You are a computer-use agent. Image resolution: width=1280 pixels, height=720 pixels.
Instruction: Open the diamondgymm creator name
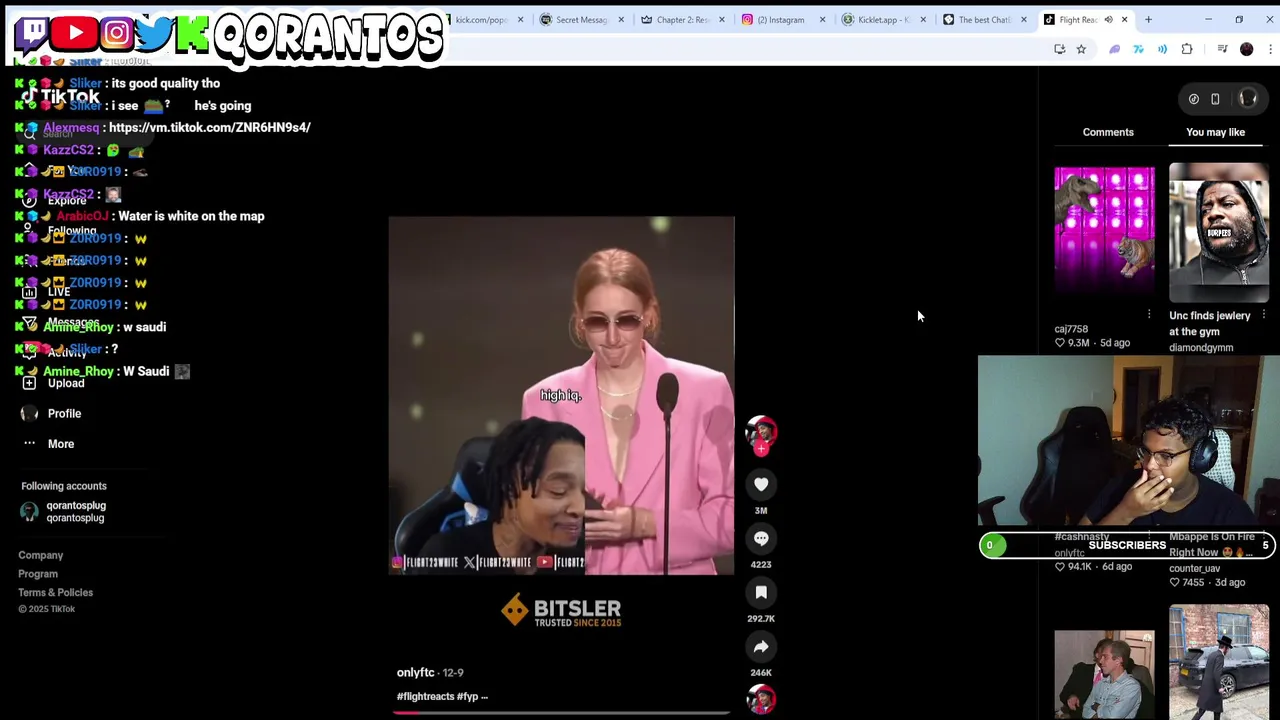pyautogui.click(x=1201, y=348)
